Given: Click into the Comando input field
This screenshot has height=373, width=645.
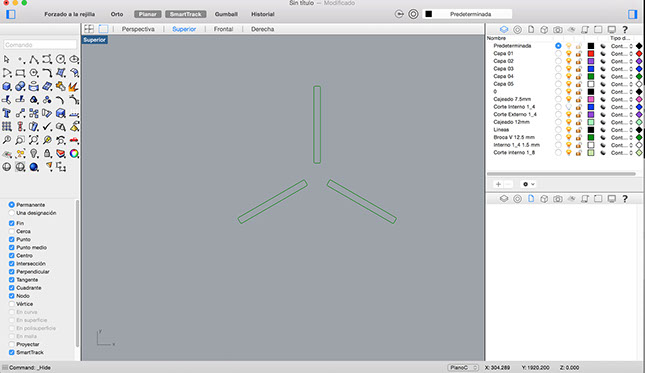Looking at the screenshot, I should 40,45.
